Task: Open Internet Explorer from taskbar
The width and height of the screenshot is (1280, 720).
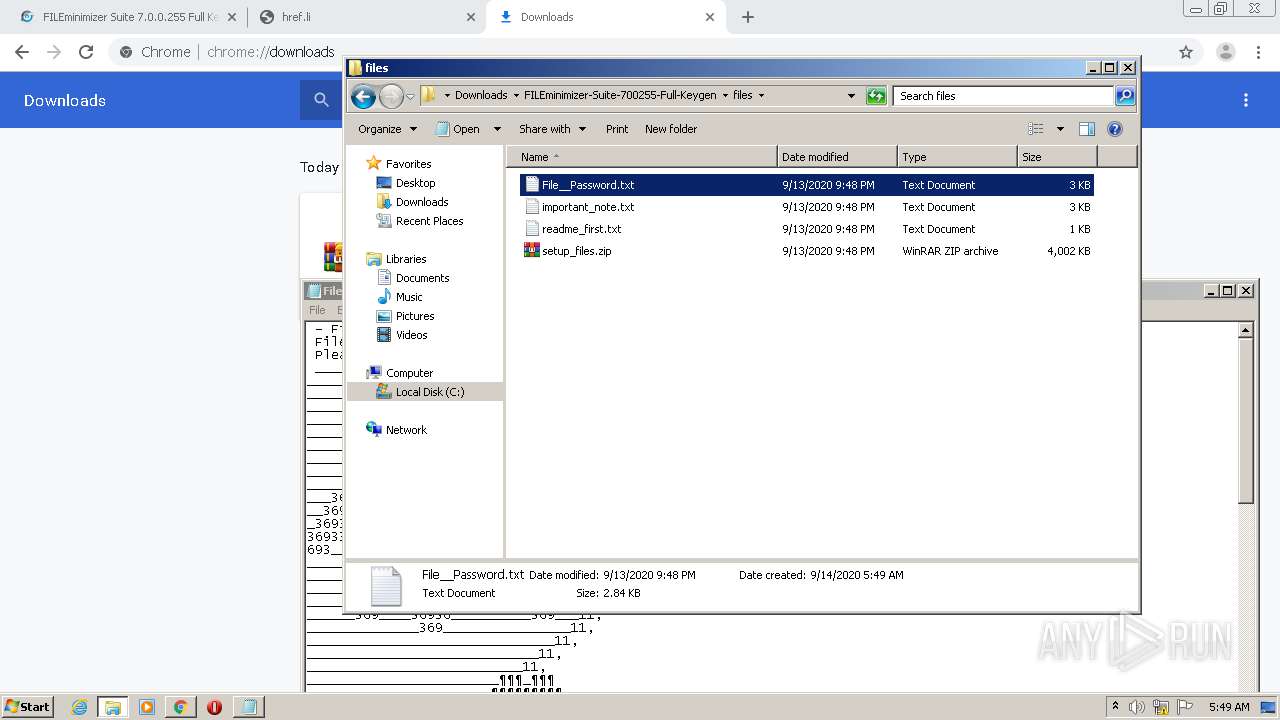Action: (79, 707)
